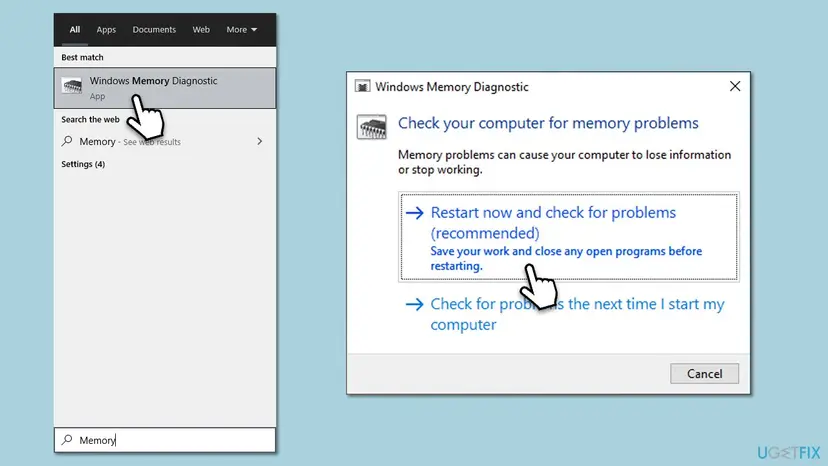Click 'Check your computer for memory problems' heading
This screenshot has height=466, width=828.
548,123
